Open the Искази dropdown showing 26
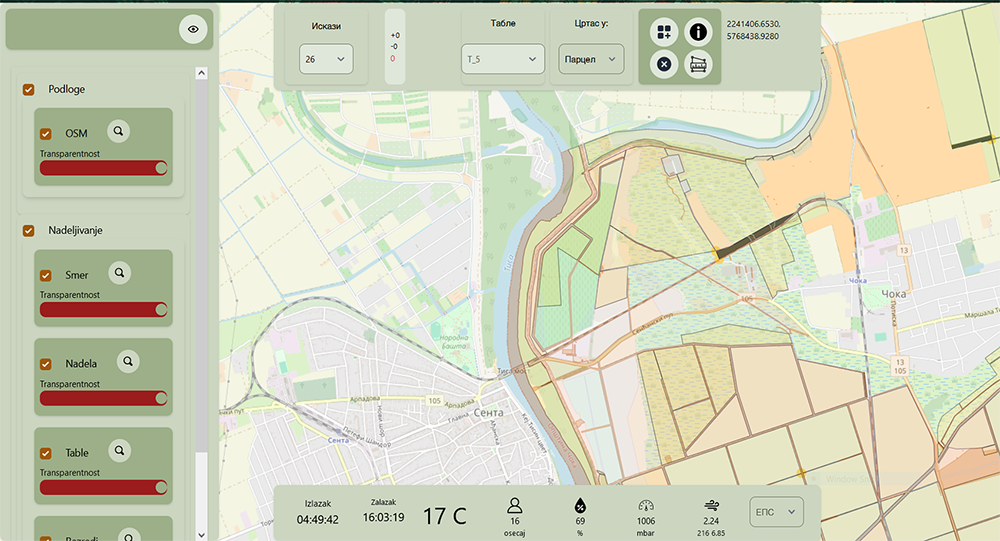The image size is (1000, 541). tap(326, 59)
